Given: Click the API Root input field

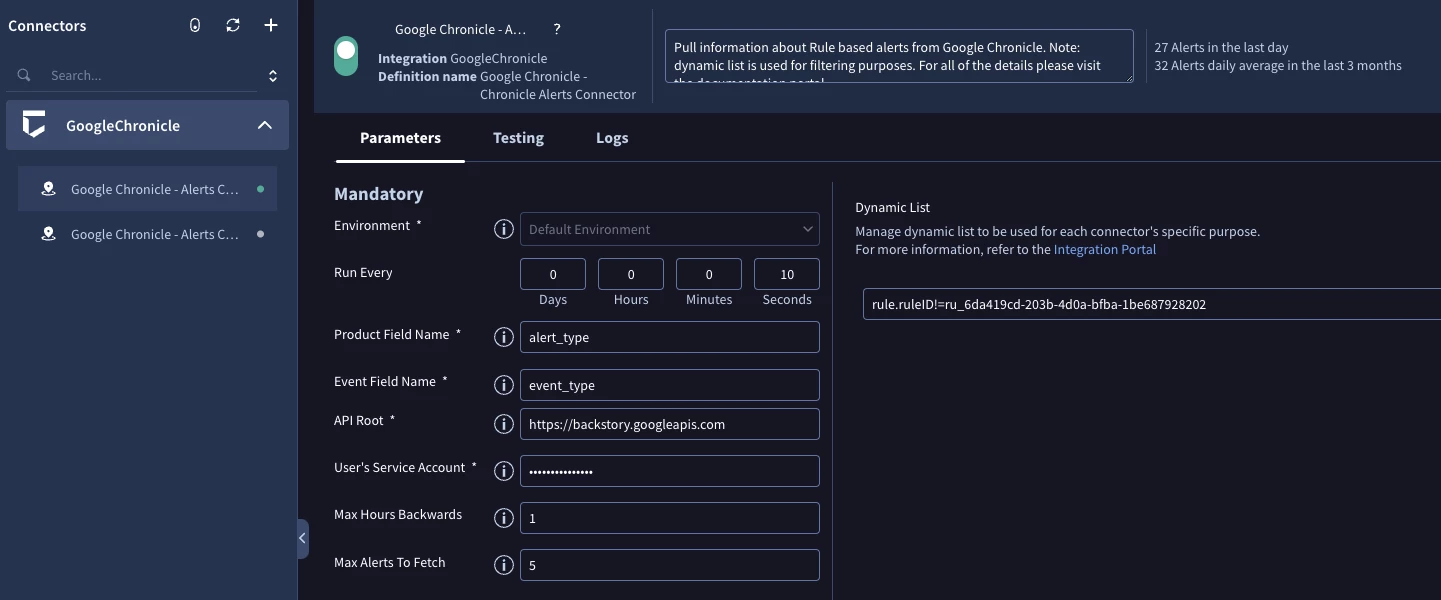Looking at the screenshot, I should [670, 424].
